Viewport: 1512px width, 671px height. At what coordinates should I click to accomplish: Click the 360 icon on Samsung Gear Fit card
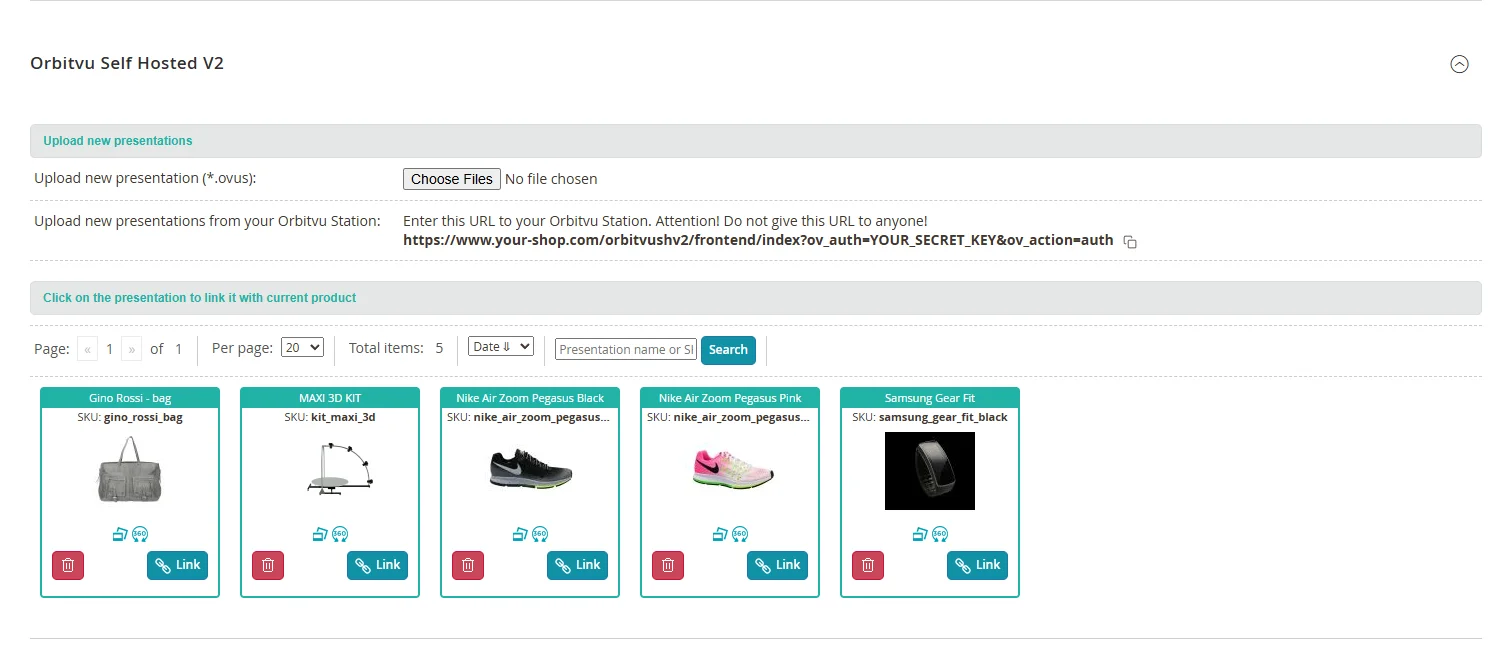pyautogui.click(x=940, y=534)
